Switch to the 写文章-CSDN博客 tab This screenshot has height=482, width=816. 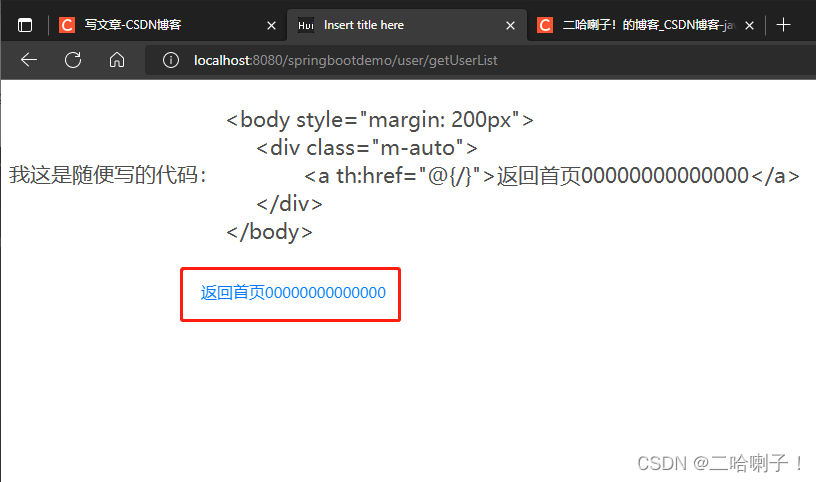[x=167, y=25]
